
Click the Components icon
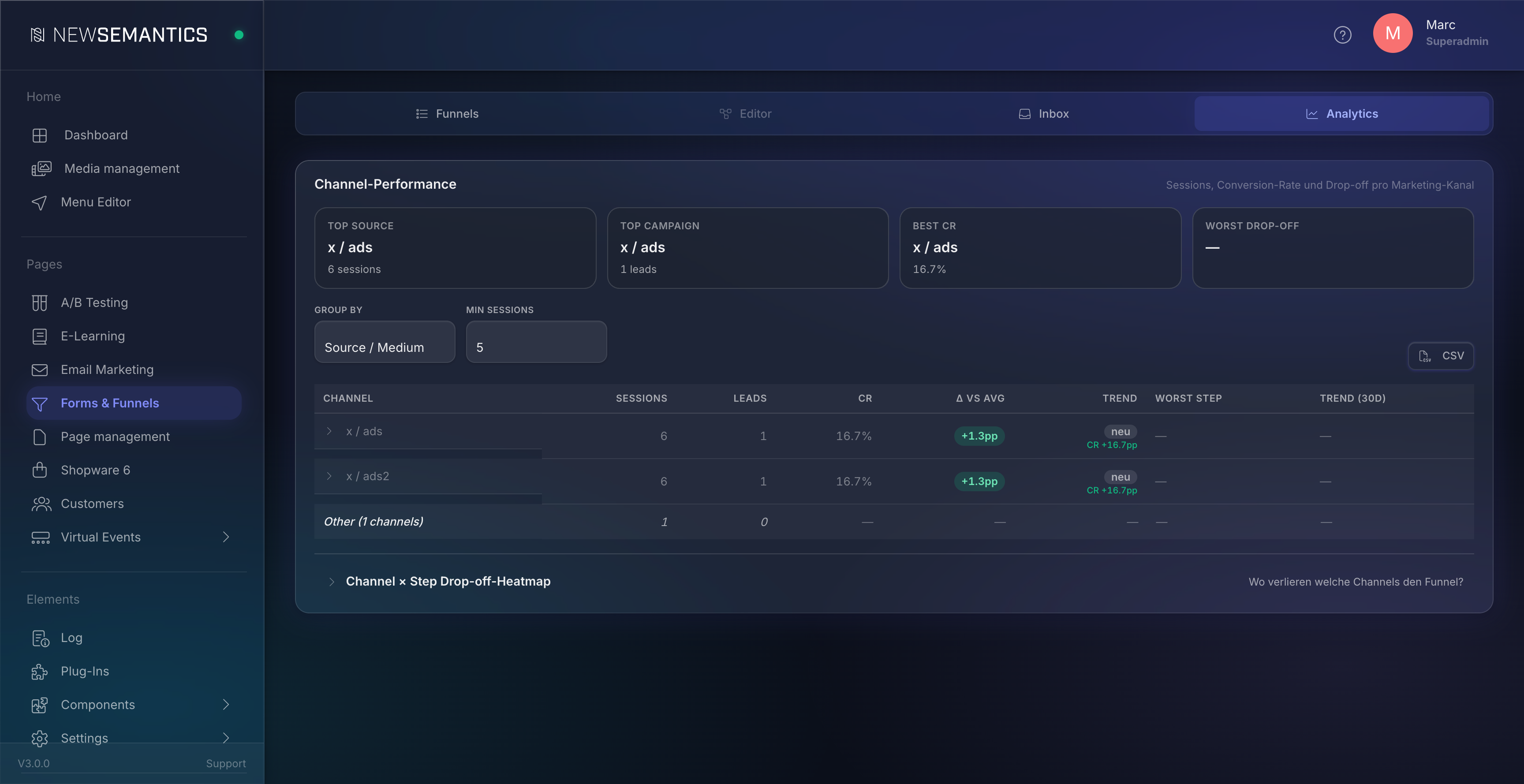(40, 705)
